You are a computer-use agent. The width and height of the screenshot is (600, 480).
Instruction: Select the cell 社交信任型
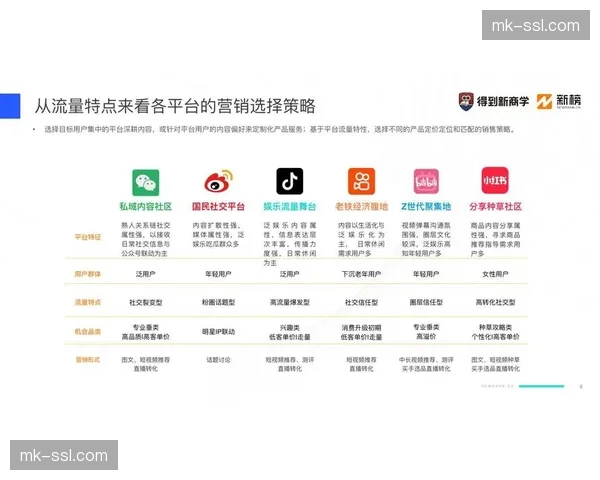click(361, 302)
